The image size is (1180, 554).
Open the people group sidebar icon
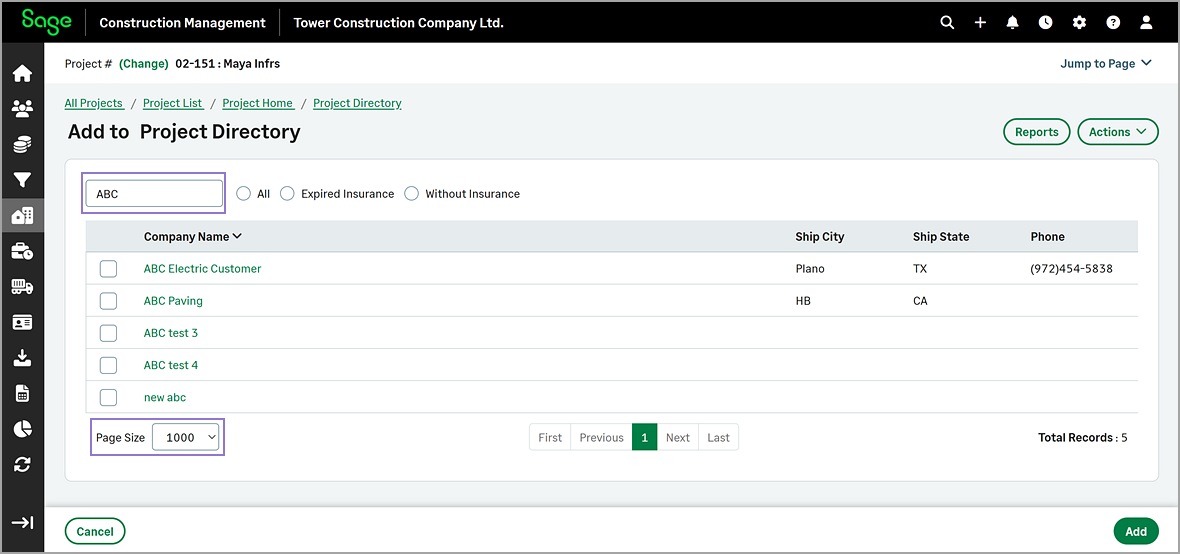tap(23, 109)
